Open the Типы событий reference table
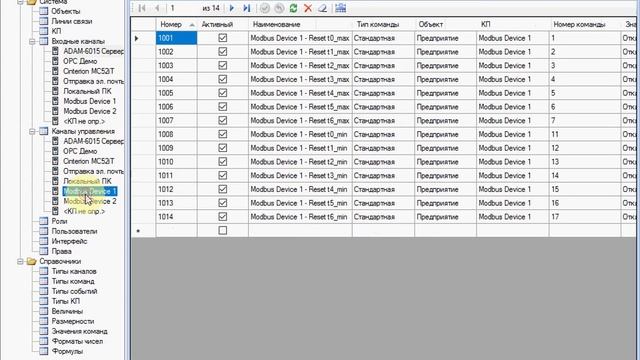The image size is (640, 360). pyautogui.click(x=74, y=291)
